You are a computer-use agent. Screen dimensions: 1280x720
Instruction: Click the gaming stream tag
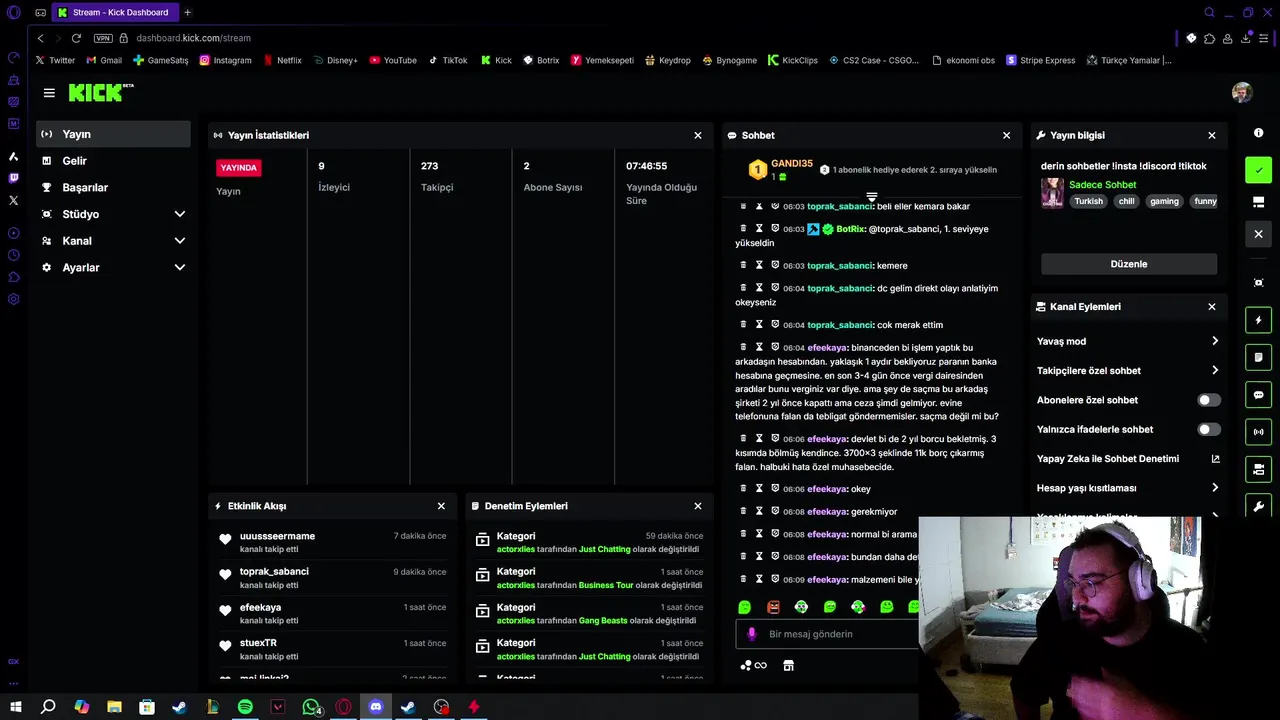click(x=1164, y=201)
